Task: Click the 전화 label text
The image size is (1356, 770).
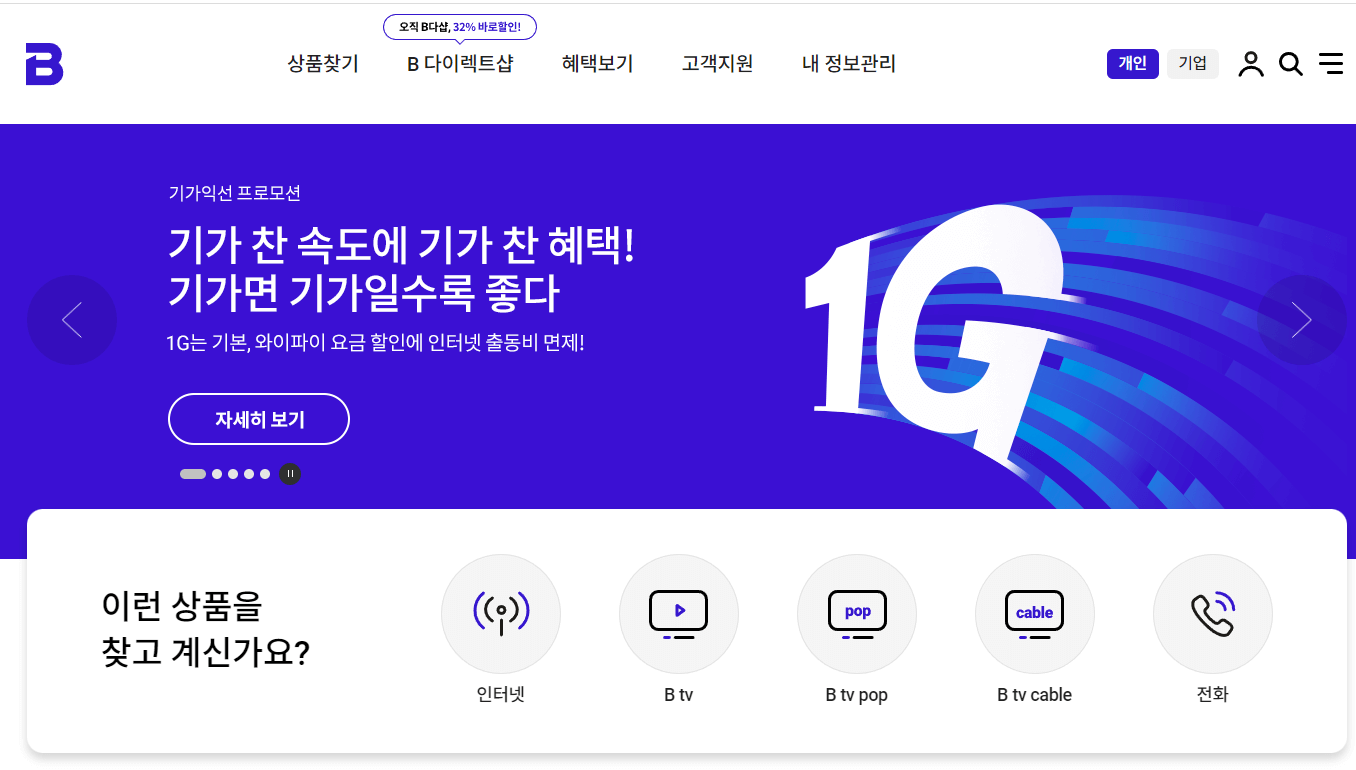Action: coord(1213,694)
